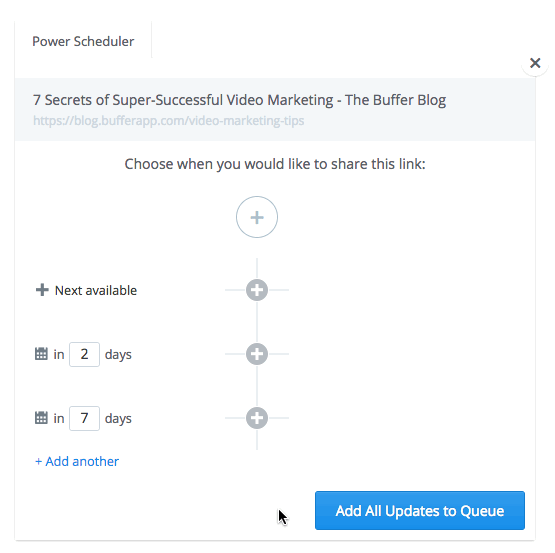Click calendar icon beside in 7 days
The height and width of the screenshot is (553, 555).
[41, 418]
